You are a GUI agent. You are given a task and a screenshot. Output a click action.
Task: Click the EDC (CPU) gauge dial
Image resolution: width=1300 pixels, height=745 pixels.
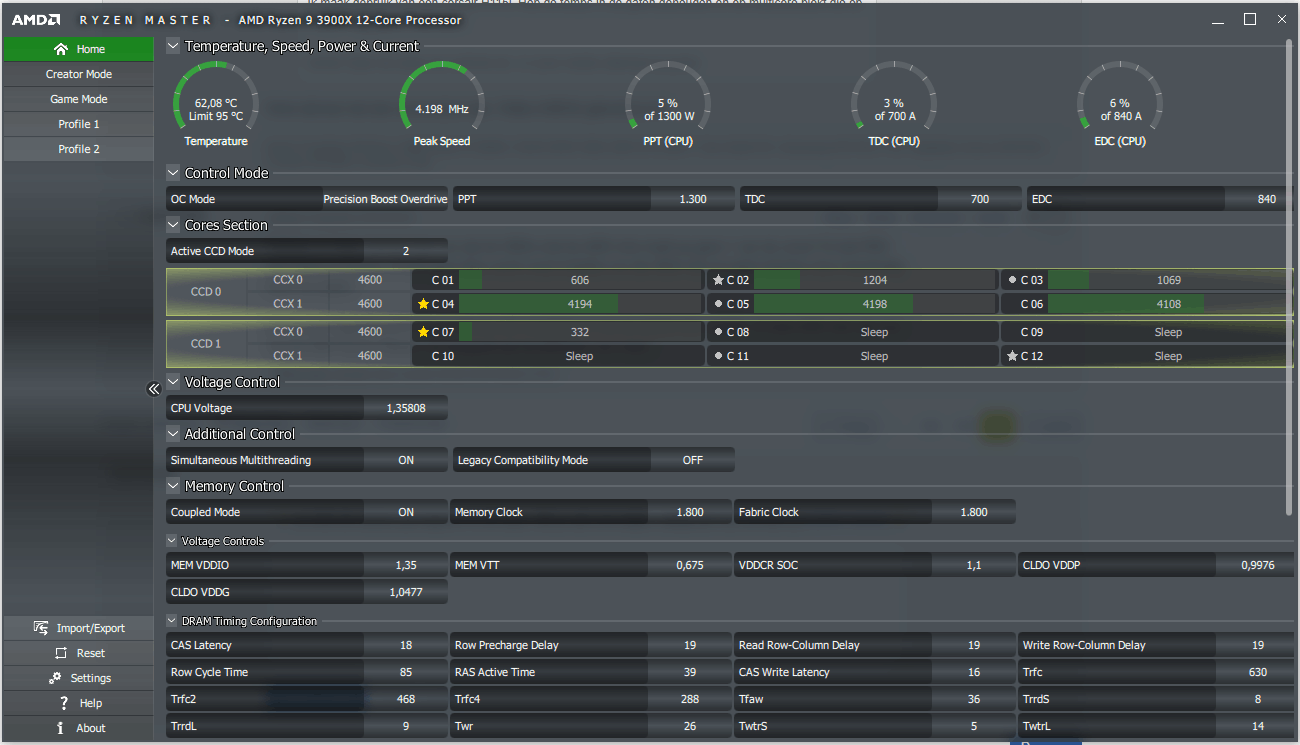tap(1120, 99)
